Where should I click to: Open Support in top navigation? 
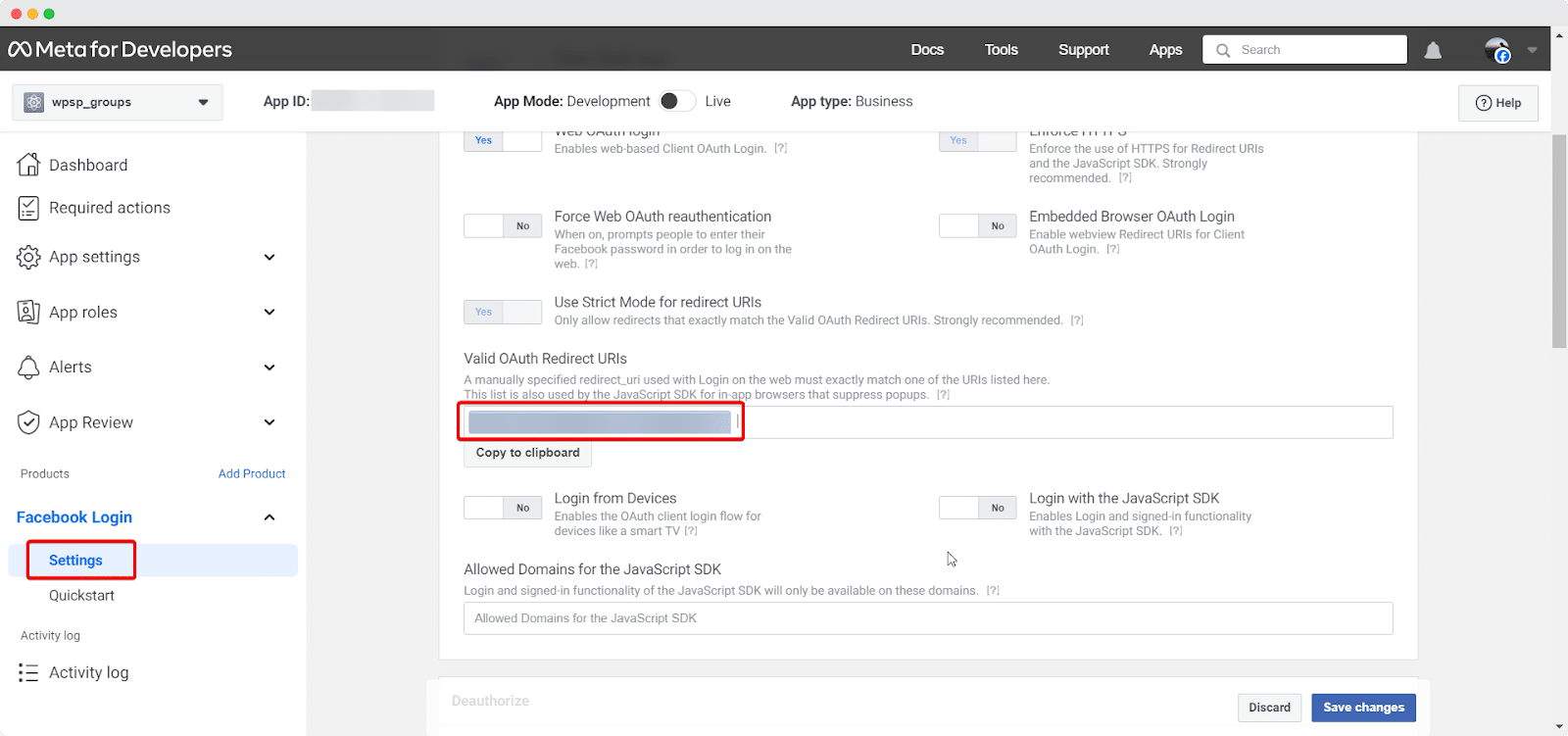(x=1084, y=50)
